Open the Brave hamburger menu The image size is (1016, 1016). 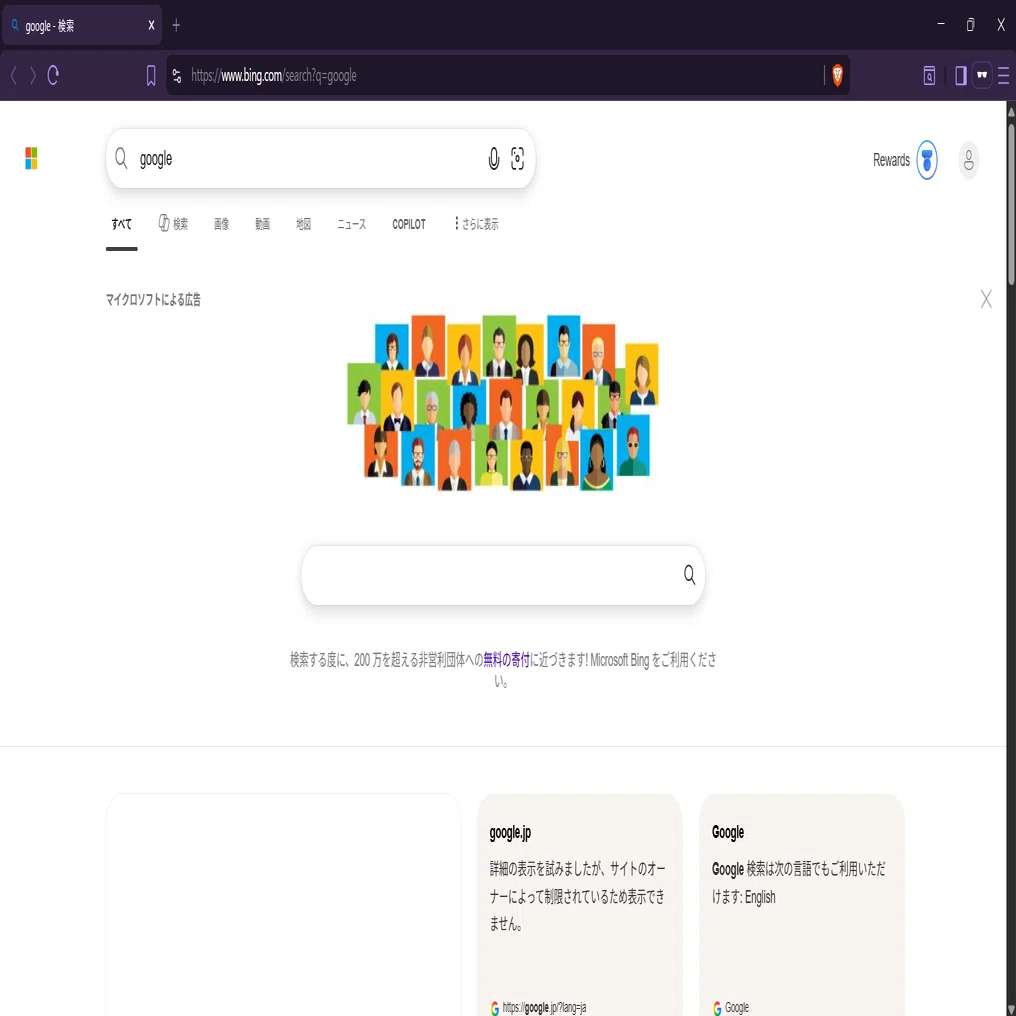[x=1004, y=76]
